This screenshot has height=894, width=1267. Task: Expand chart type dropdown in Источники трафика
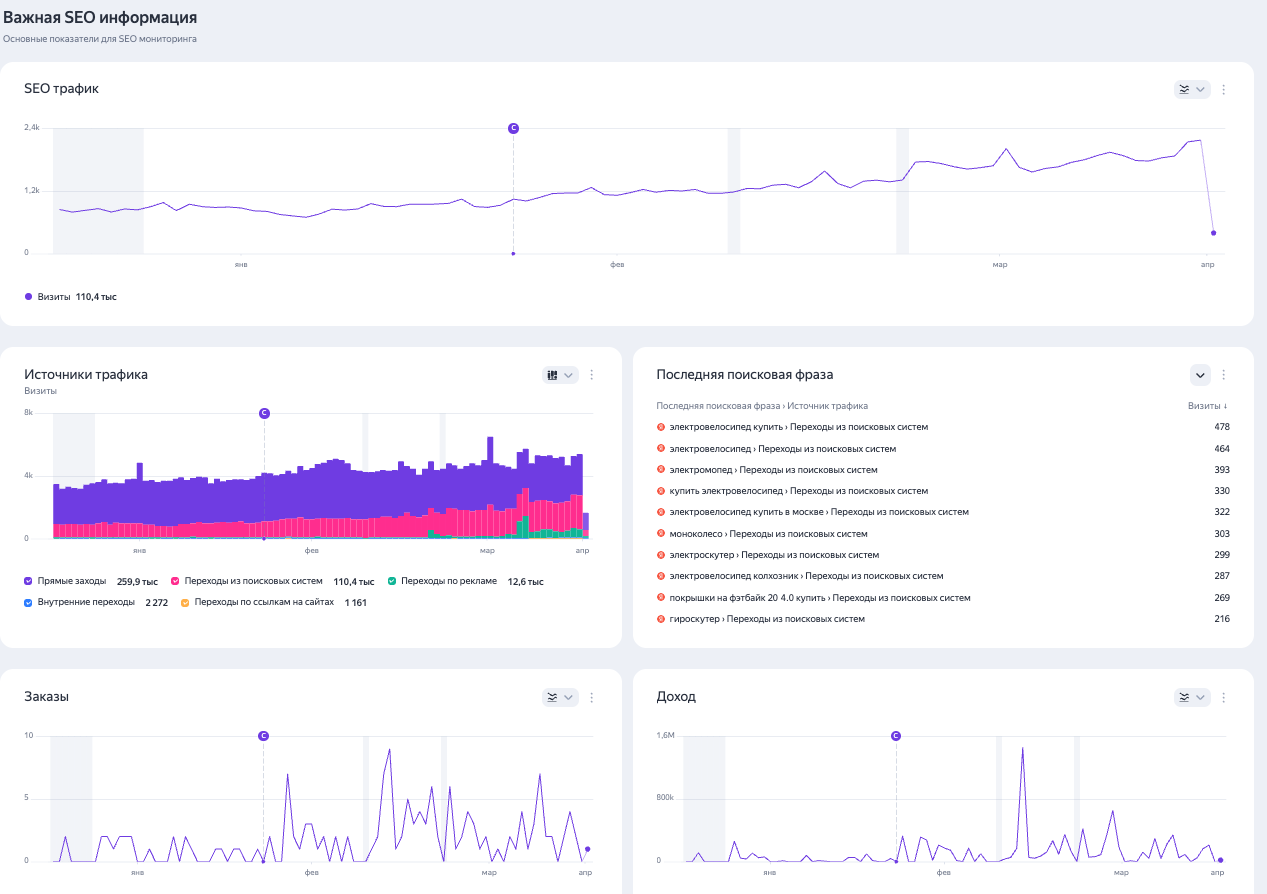pos(559,375)
